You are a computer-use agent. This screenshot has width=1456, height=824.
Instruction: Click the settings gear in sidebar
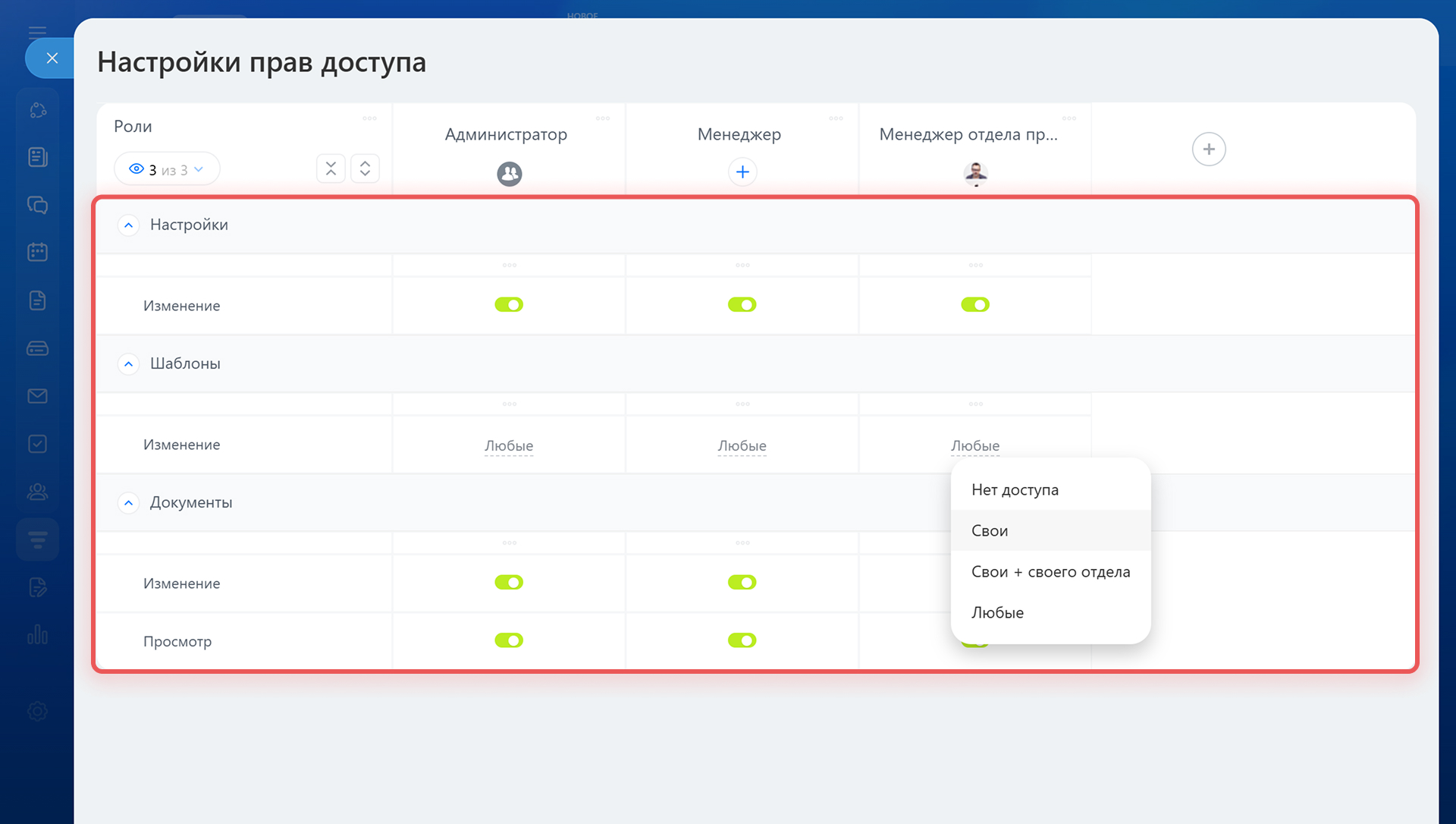[x=37, y=711]
